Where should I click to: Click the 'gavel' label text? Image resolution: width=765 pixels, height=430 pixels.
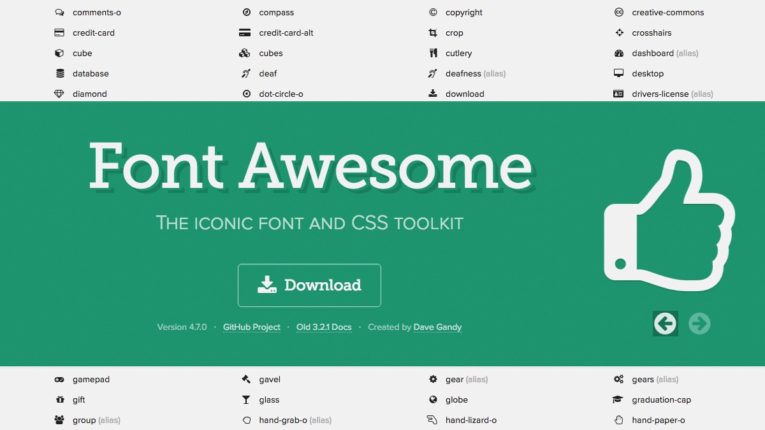(x=269, y=380)
